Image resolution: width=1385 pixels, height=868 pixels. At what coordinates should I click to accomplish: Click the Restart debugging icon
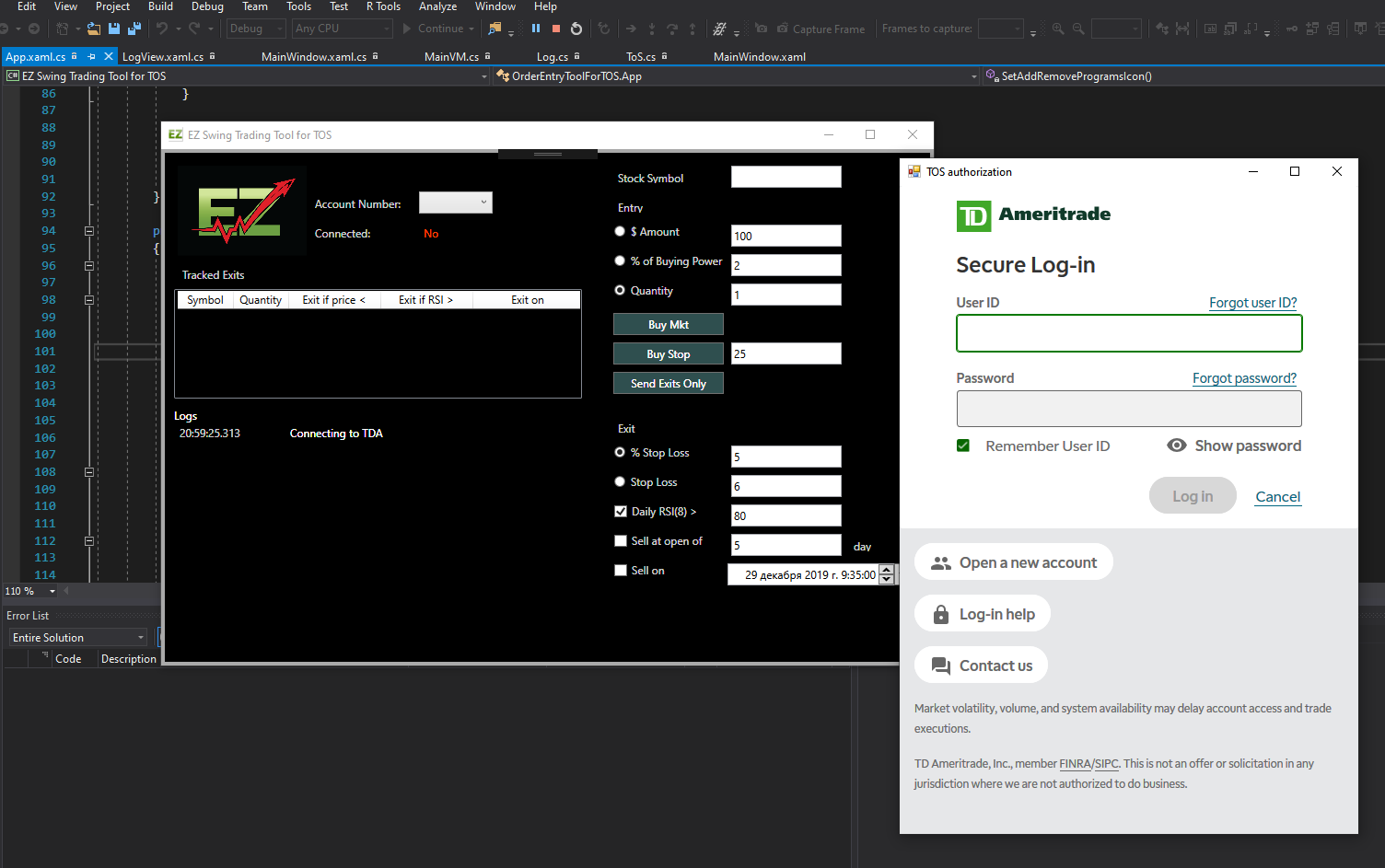point(576,29)
